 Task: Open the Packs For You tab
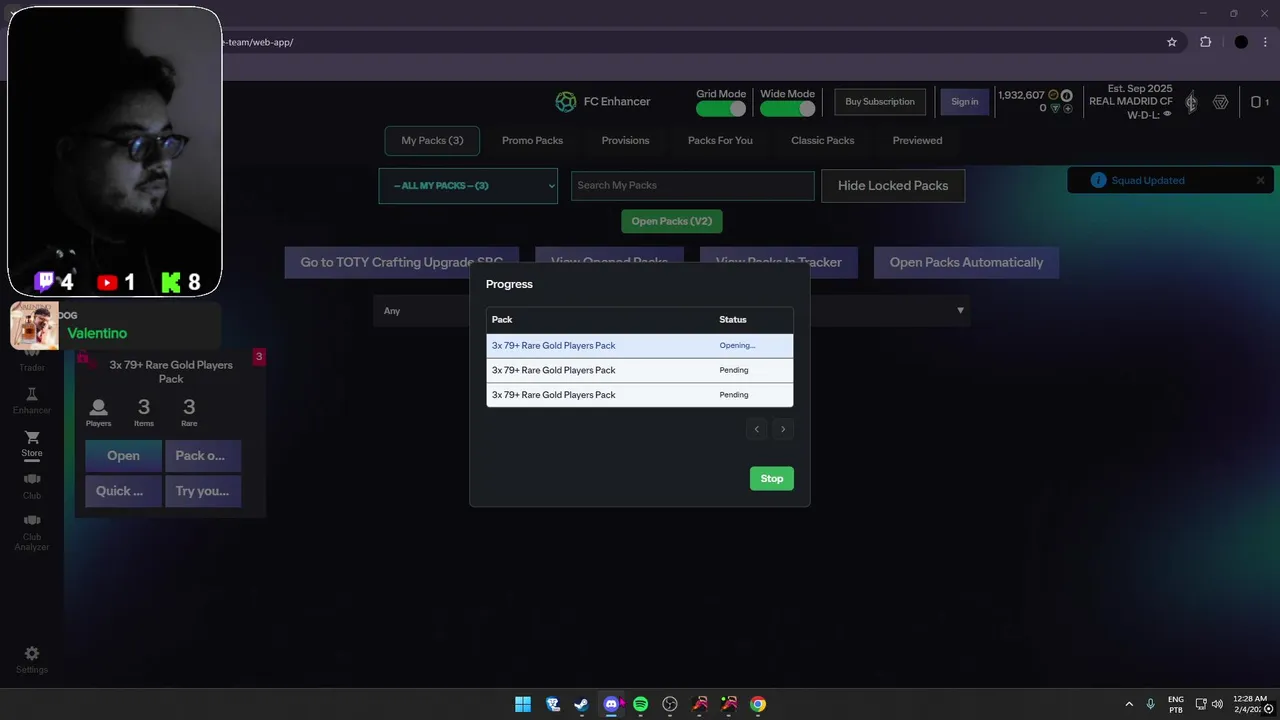720,141
